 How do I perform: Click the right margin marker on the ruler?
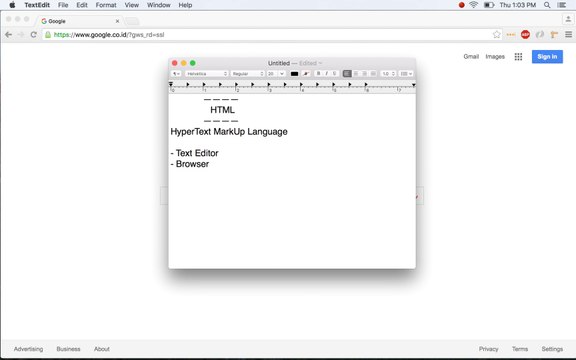414,85
